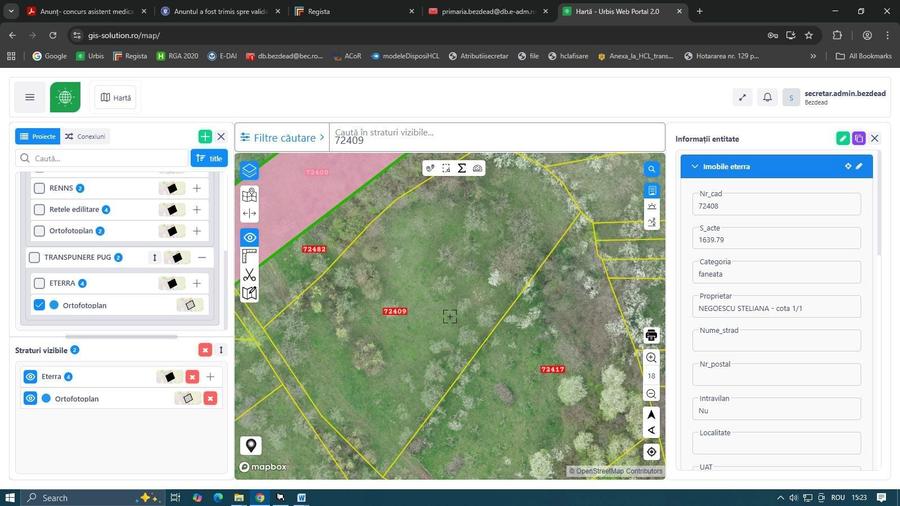The width and height of the screenshot is (900, 506).
Task: Click the sigma sum tool
Action: [x=462, y=168]
